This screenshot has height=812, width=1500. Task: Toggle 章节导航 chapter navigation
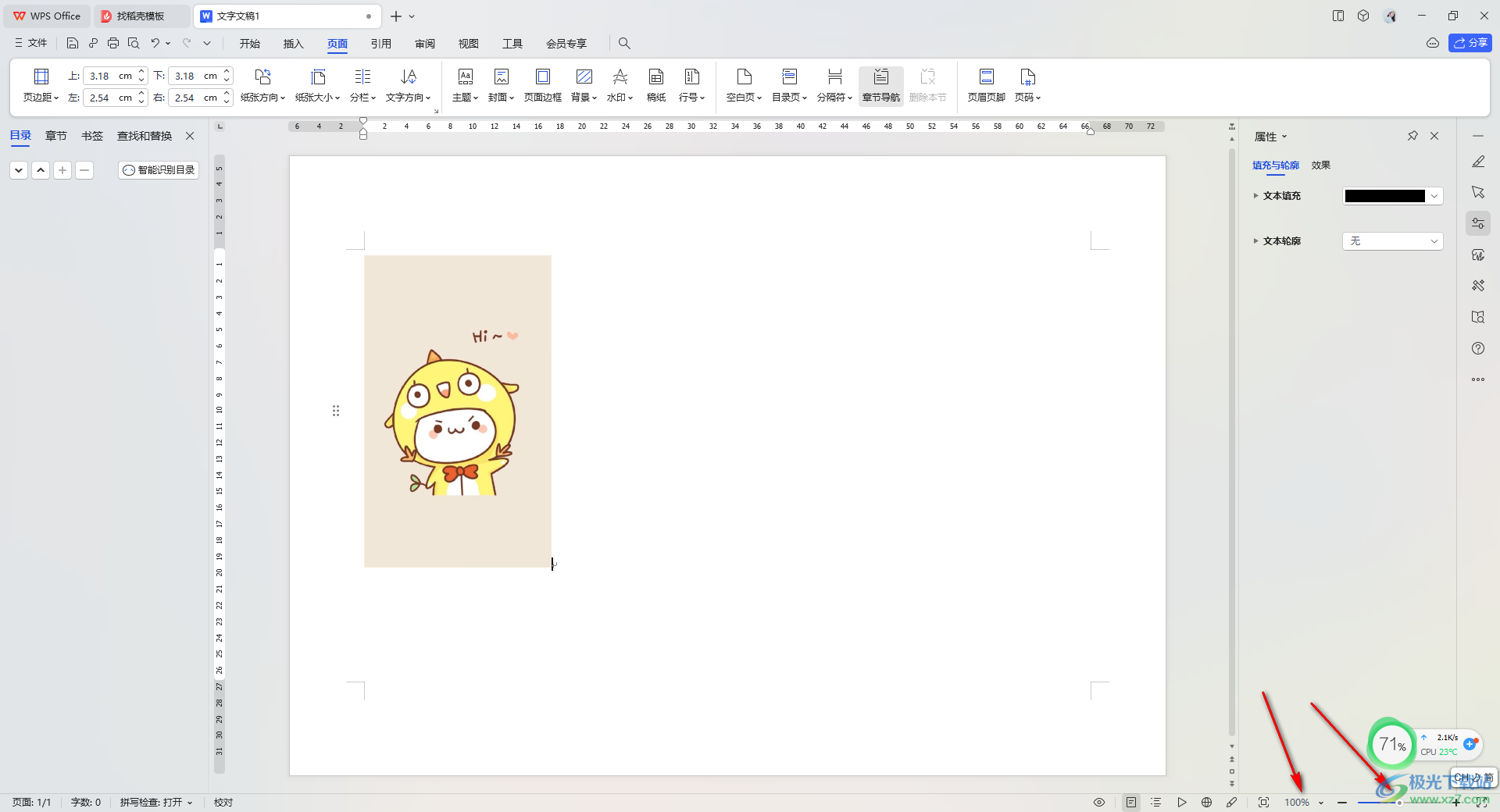(x=880, y=86)
